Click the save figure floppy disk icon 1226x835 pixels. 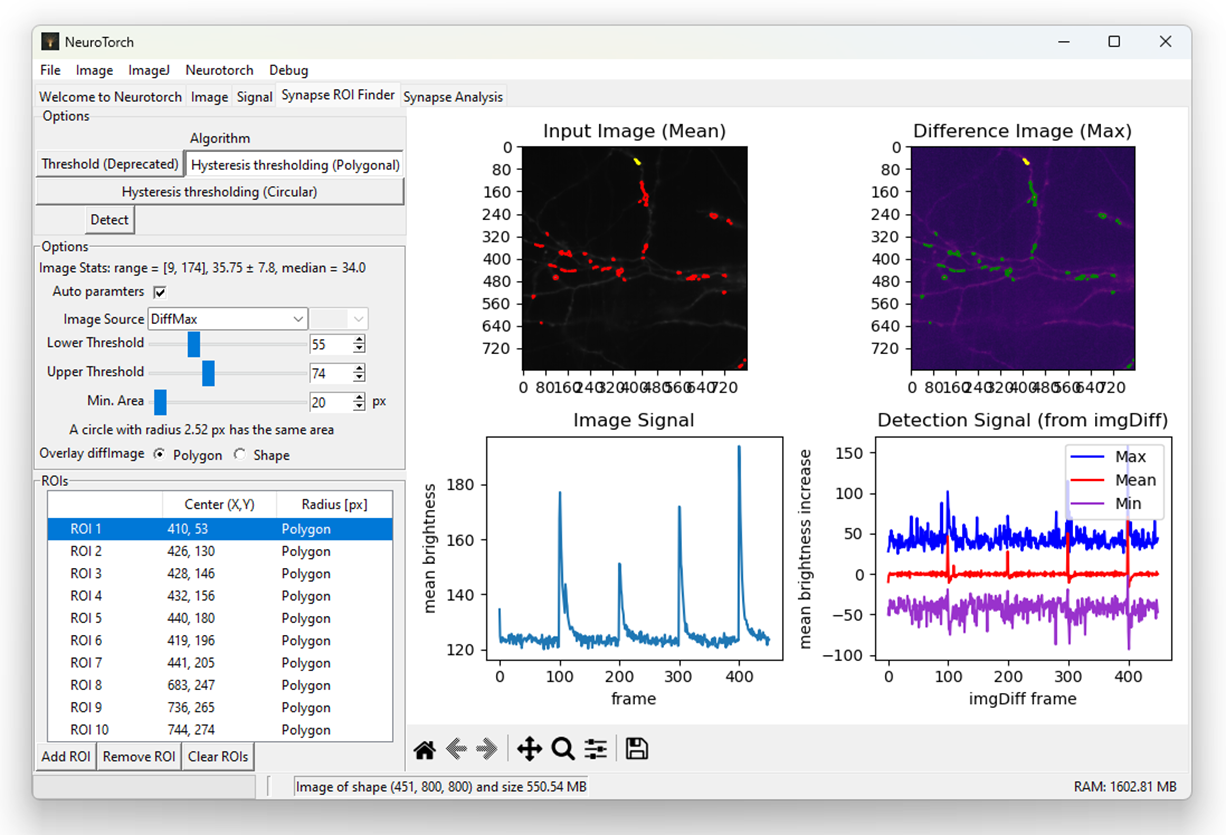pyautogui.click(x=637, y=749)
